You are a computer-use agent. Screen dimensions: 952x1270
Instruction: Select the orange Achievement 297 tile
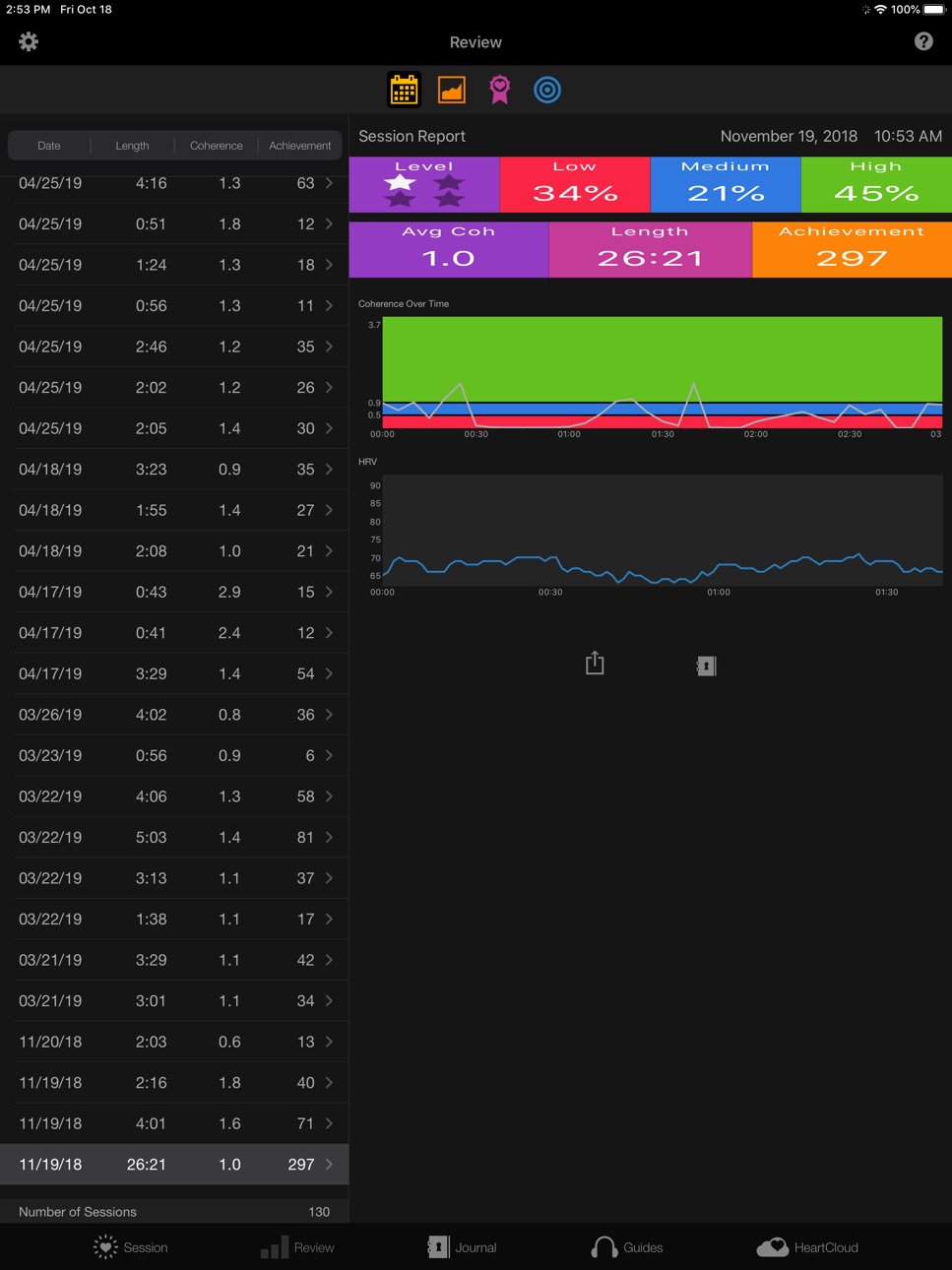pyautogui.click(x=853, y=249)
